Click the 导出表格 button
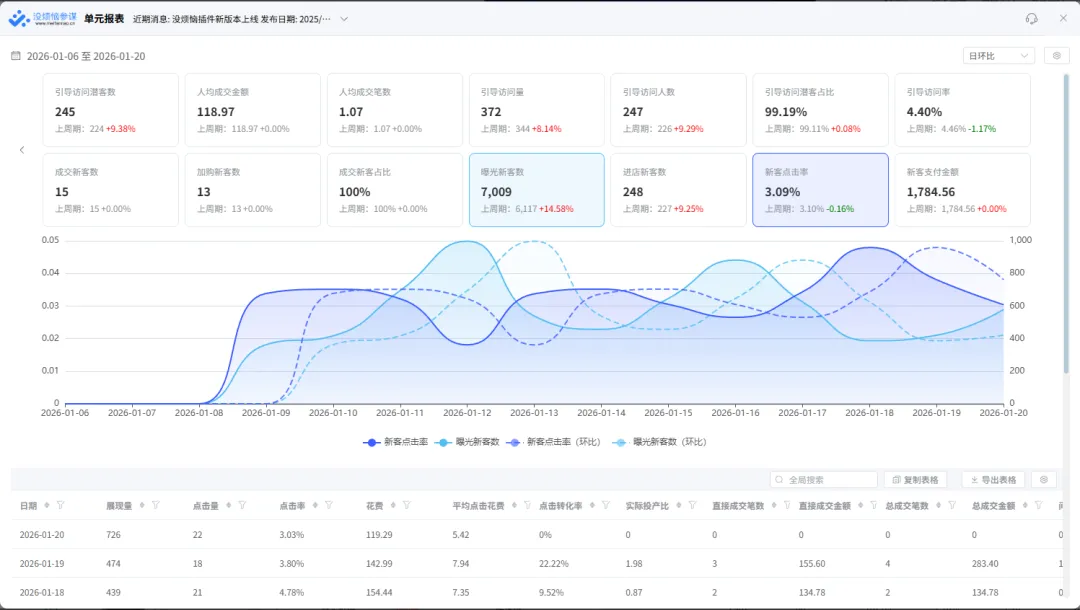The width and height of the screenshot is (1080, 610). (993, 479)
